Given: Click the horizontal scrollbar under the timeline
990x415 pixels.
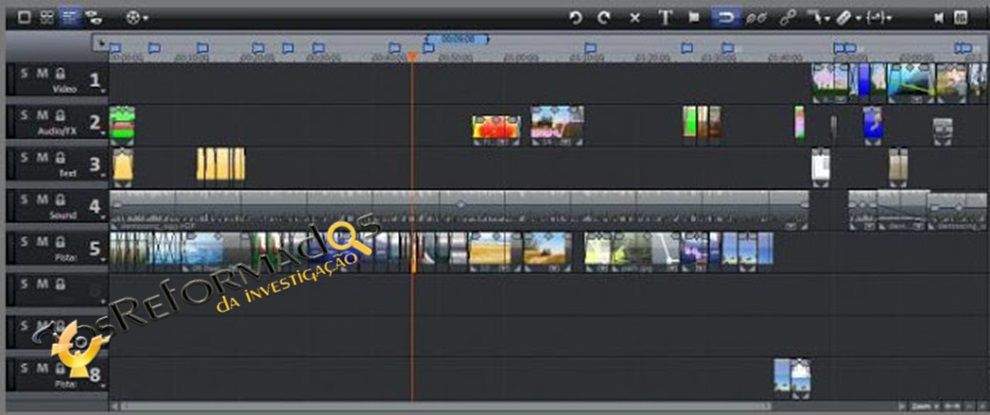Looking at the screenshot, I should coord(500,407).
